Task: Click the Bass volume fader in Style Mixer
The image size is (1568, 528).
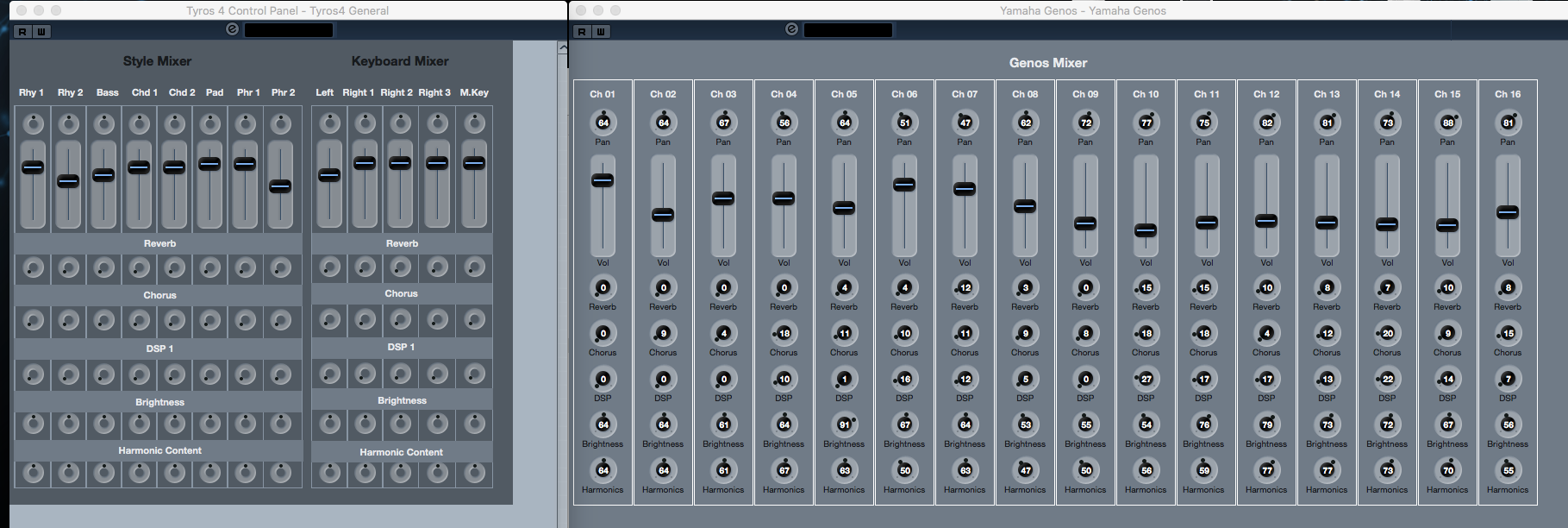Action: click(x=103, y=175)
